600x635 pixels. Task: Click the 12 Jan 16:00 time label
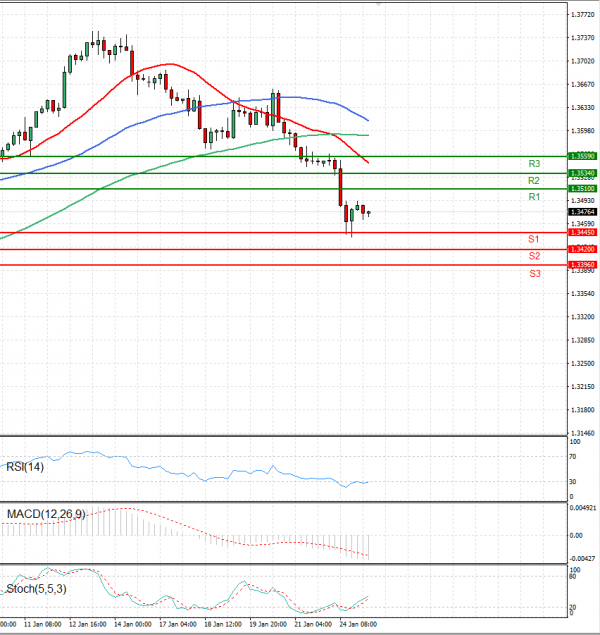87,624
